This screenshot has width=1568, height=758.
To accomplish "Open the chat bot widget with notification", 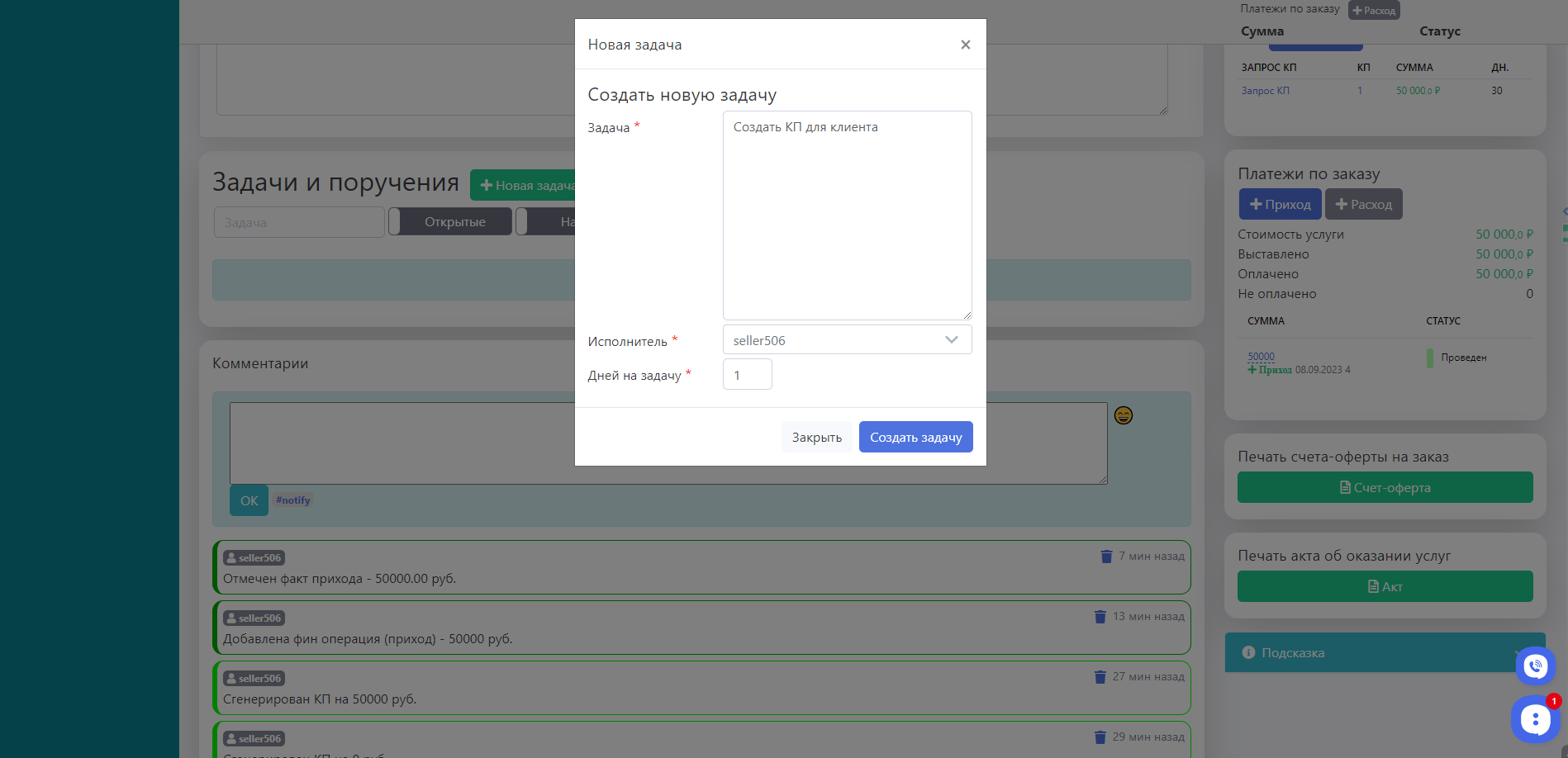I will tap(1534, 719).
